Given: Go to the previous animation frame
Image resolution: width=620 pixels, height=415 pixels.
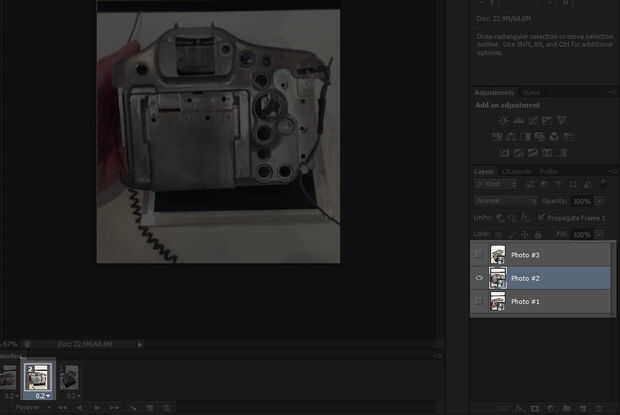Looking at the screenshot, I should (x=79, y=408).
